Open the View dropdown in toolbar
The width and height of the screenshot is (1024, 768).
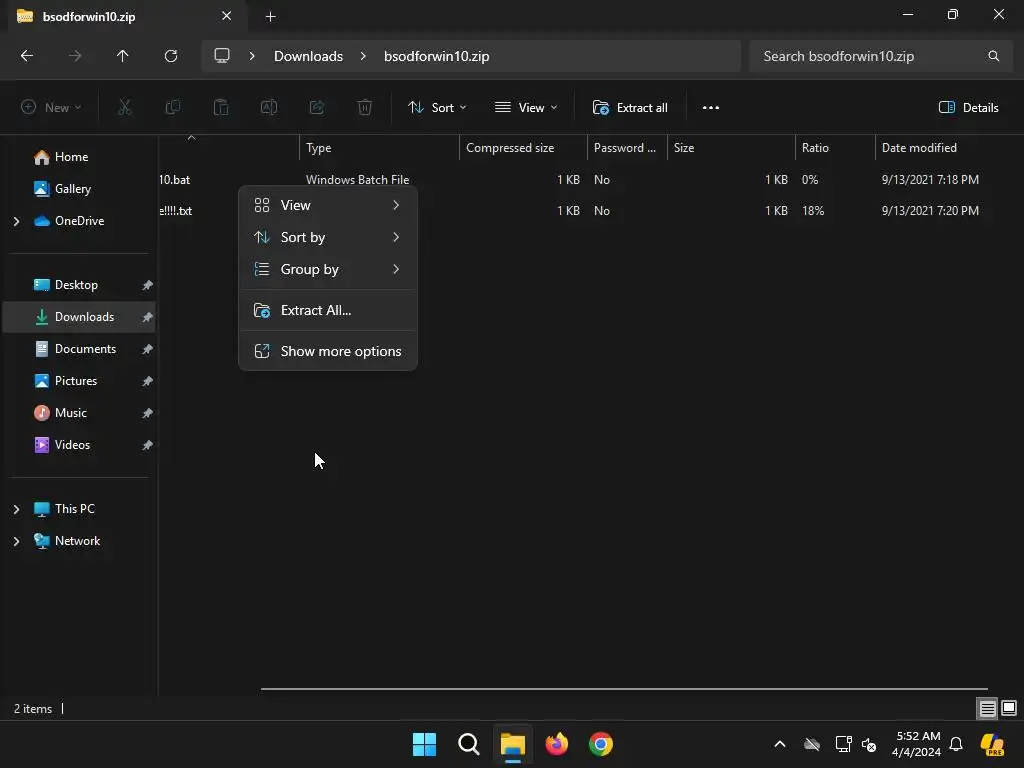[x=526, y=108]
